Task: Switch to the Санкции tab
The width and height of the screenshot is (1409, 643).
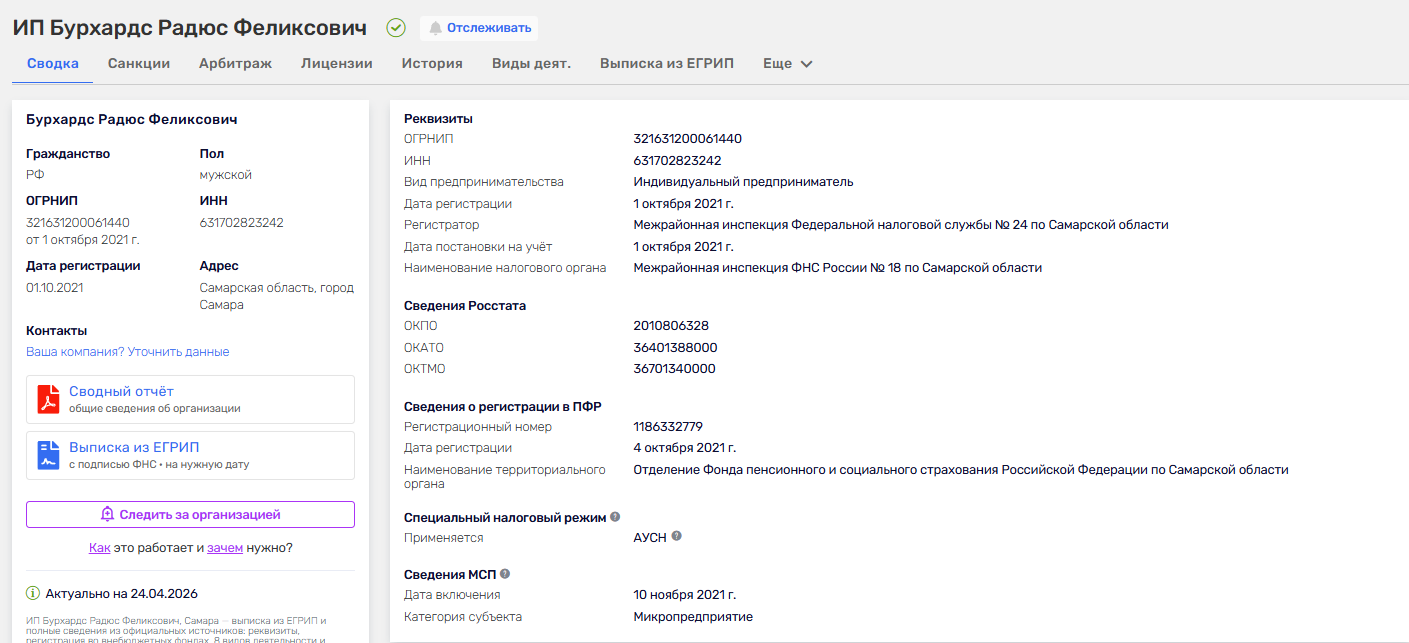Action: pyautogui.click(x=139, y=64)
